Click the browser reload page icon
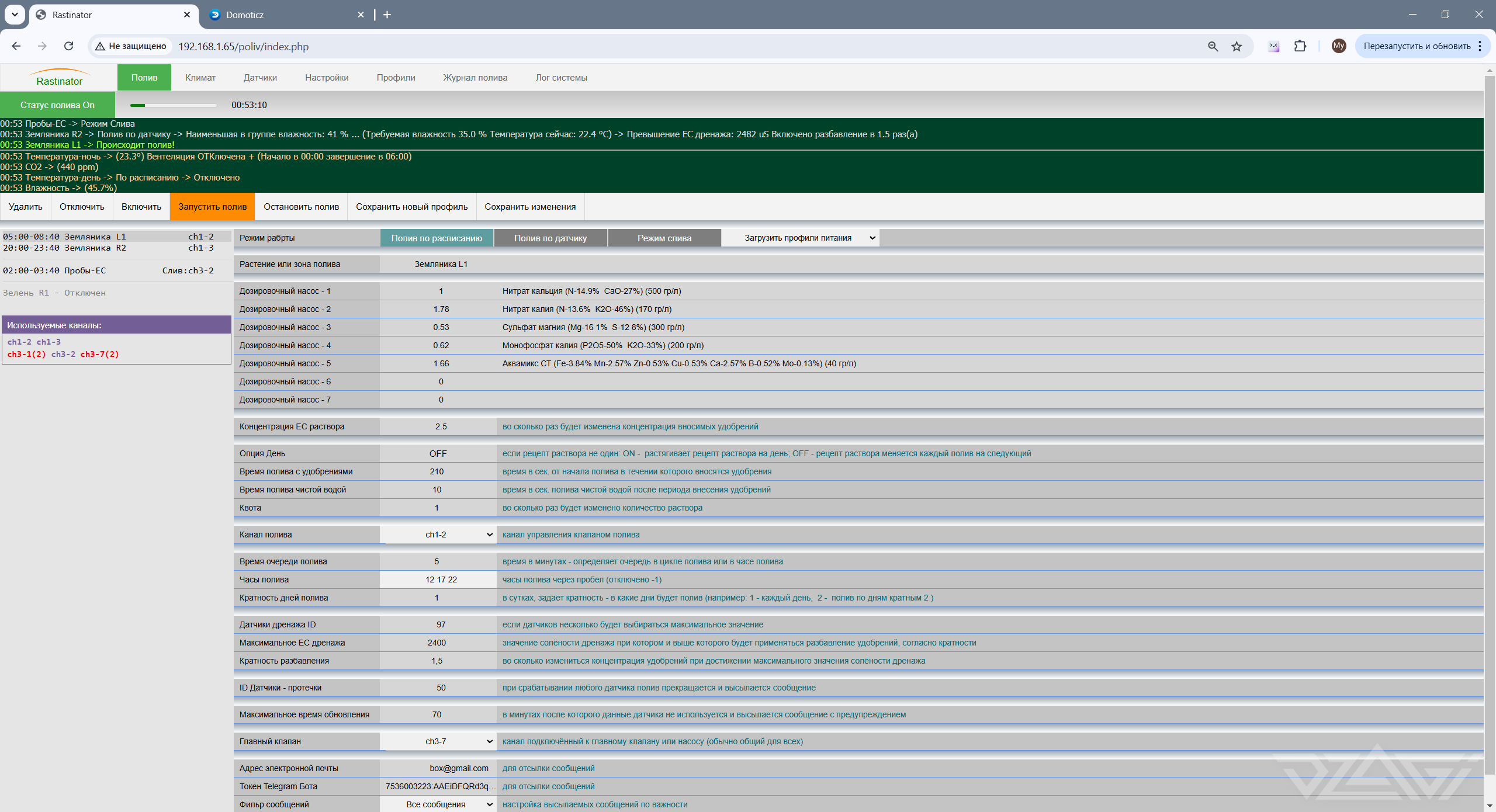1496x812 pixels. (x=69, y=46)
